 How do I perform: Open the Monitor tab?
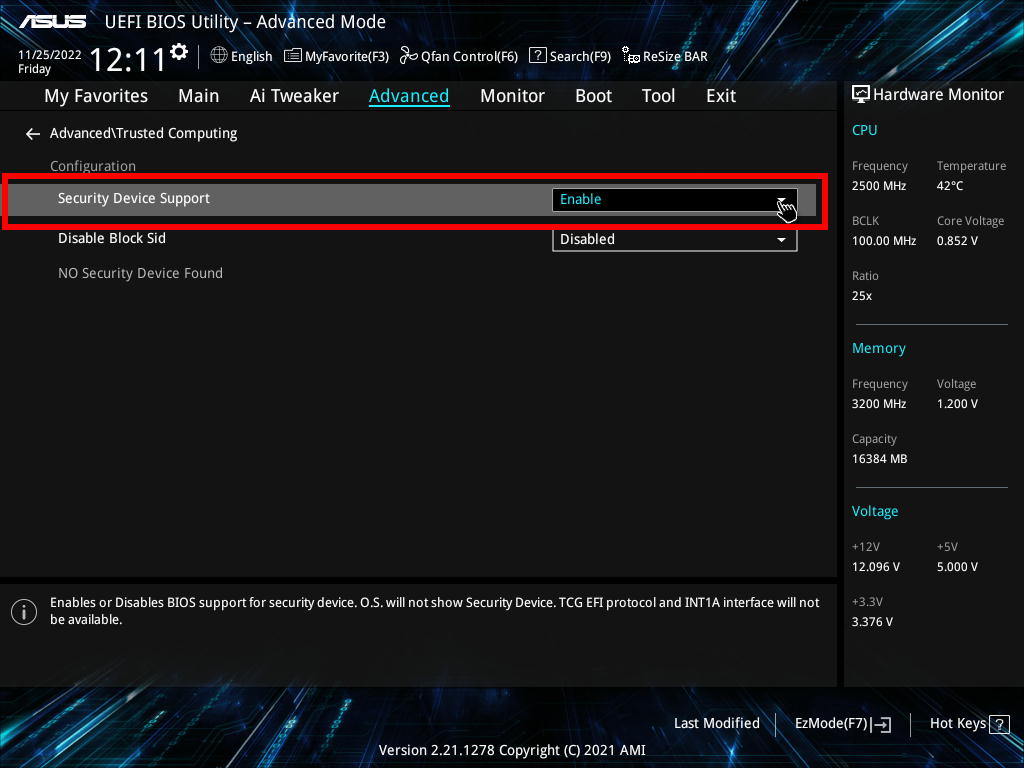click(512, 96)
